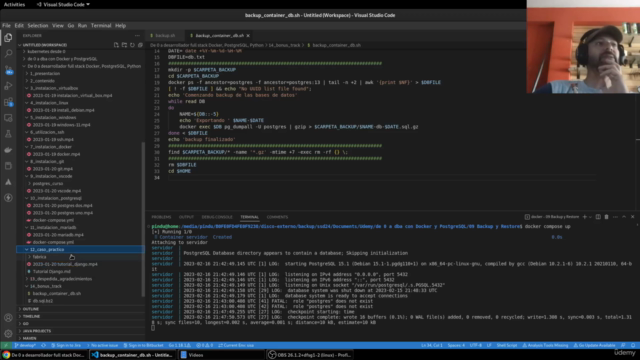Open the Terminal menu
This screenshot has width=640, height=360.
point(101,25)
